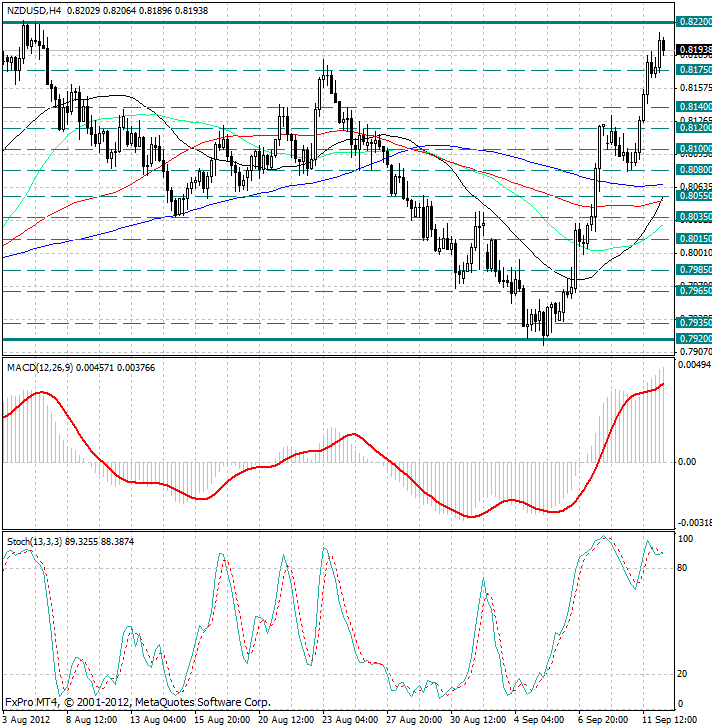Click the 0.8080 level price label

694,170
